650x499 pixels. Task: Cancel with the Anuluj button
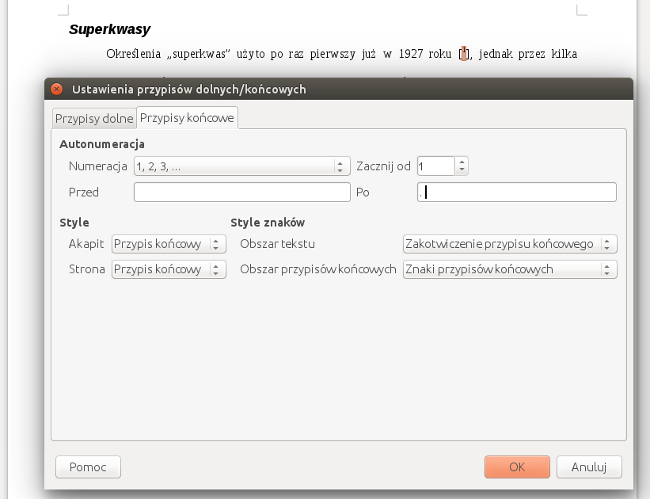(590, 467)
